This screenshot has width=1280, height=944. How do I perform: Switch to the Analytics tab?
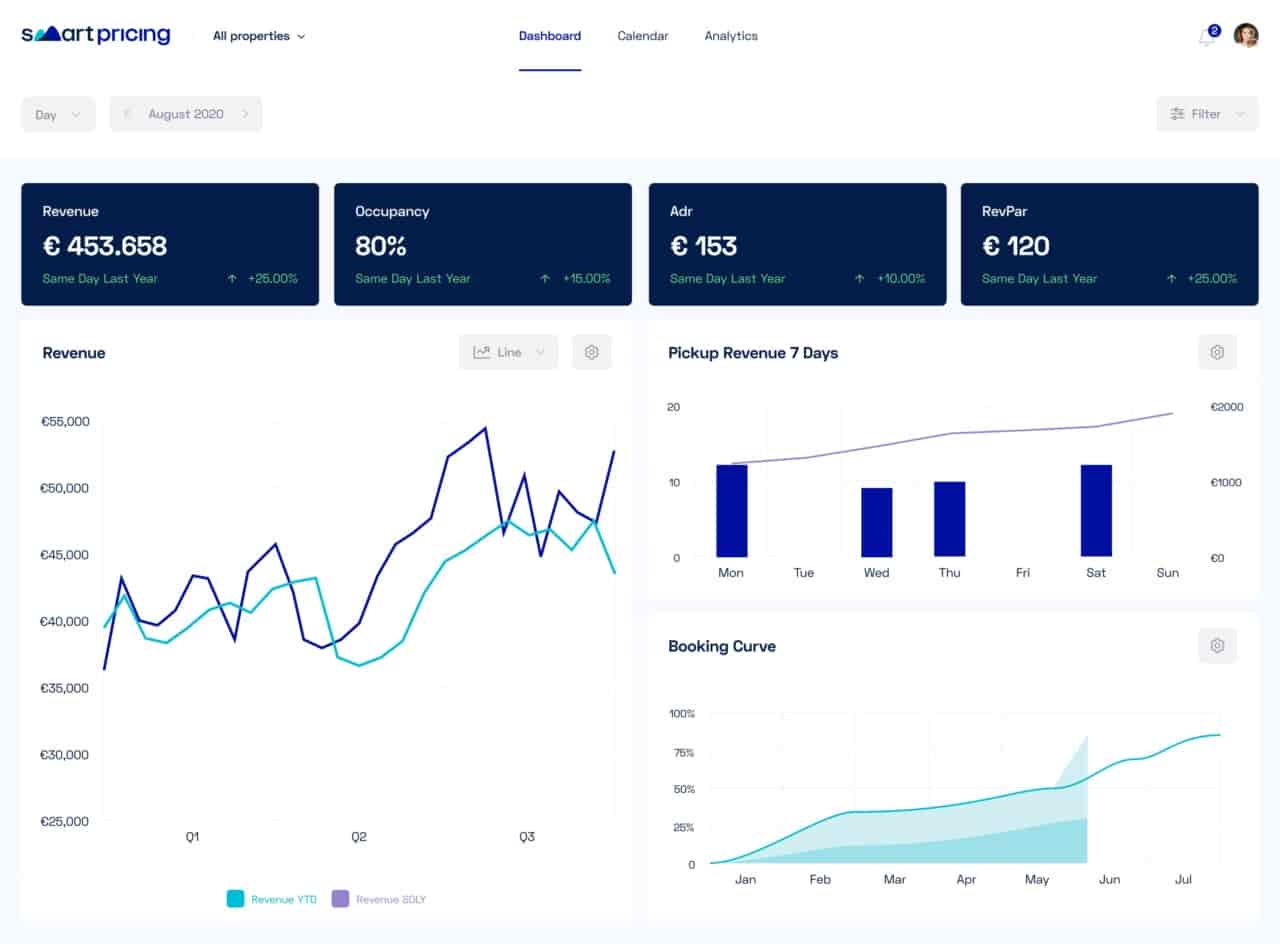point(731,36)
